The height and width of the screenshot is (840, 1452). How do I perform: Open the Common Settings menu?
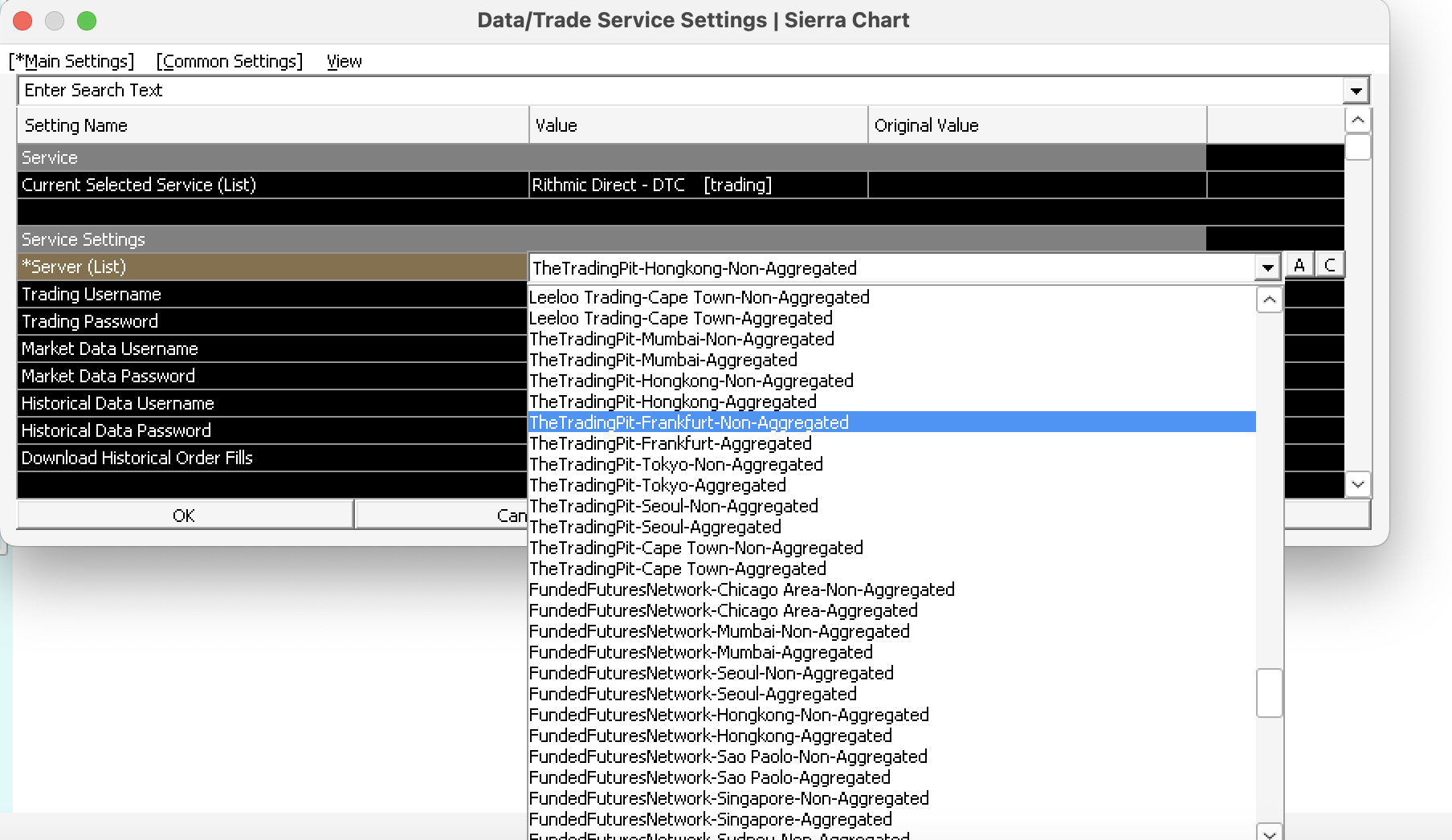[x=230, y=61]
